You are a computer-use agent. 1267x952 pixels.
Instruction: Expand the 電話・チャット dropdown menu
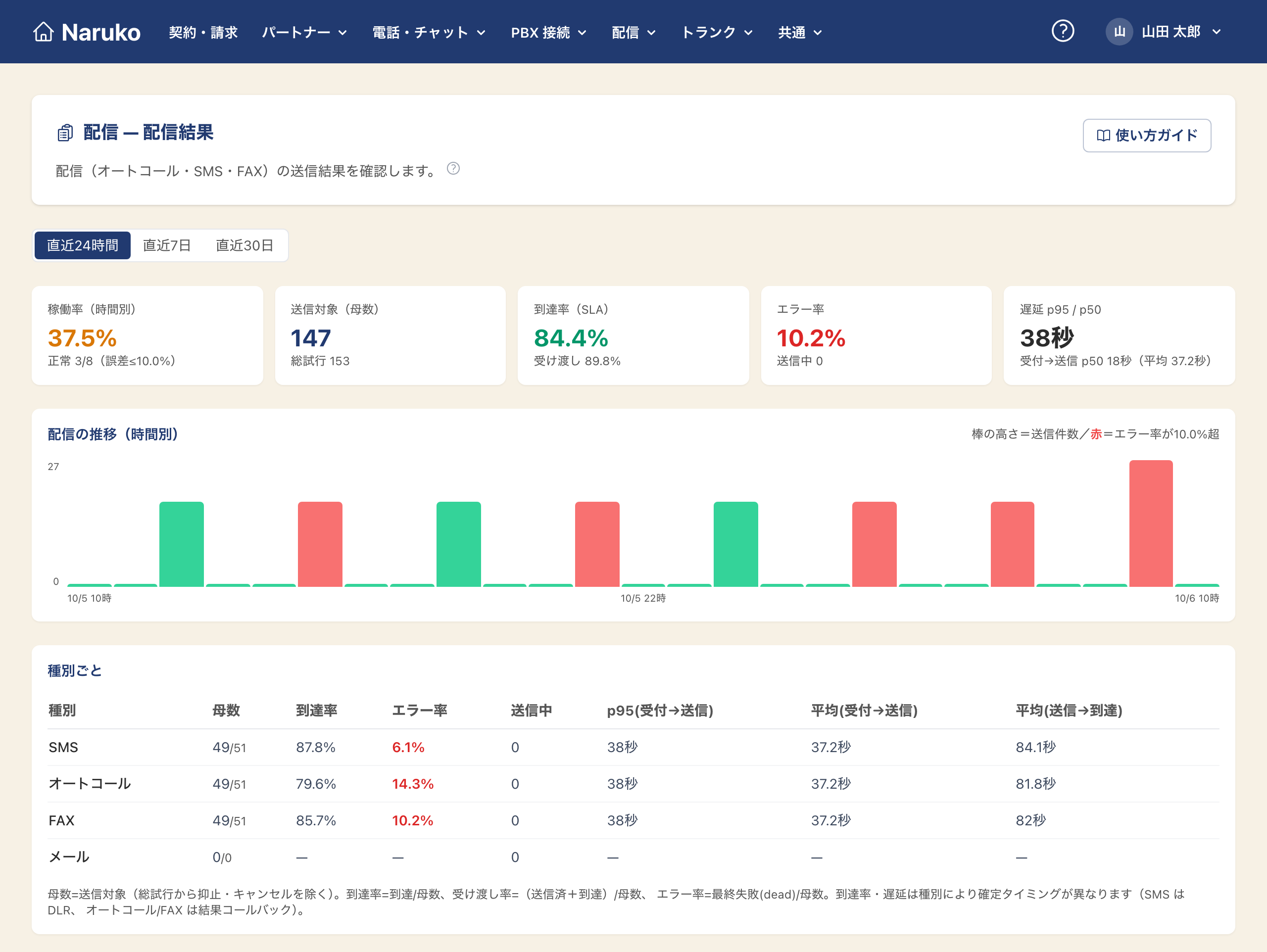(429, 32)
